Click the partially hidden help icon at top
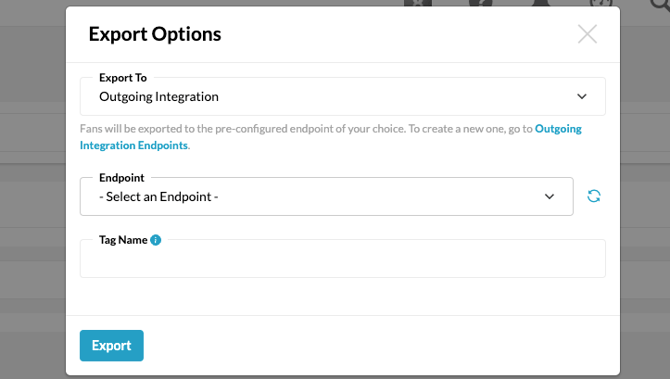 click(x=480, y=3)
